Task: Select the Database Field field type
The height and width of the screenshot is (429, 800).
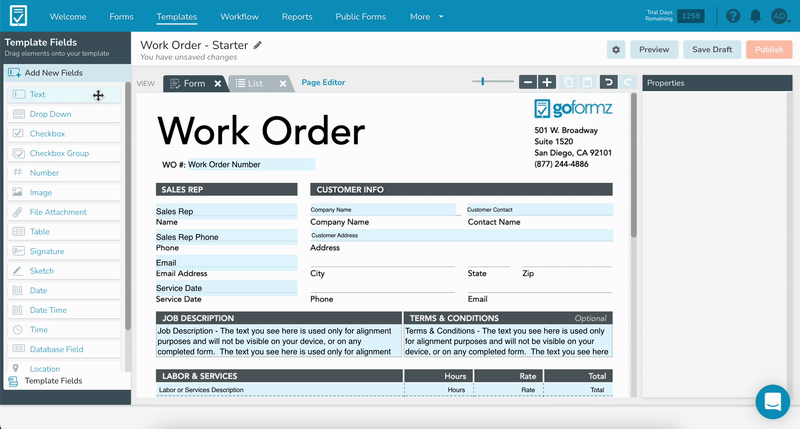Action: click(x=64, y=349)
